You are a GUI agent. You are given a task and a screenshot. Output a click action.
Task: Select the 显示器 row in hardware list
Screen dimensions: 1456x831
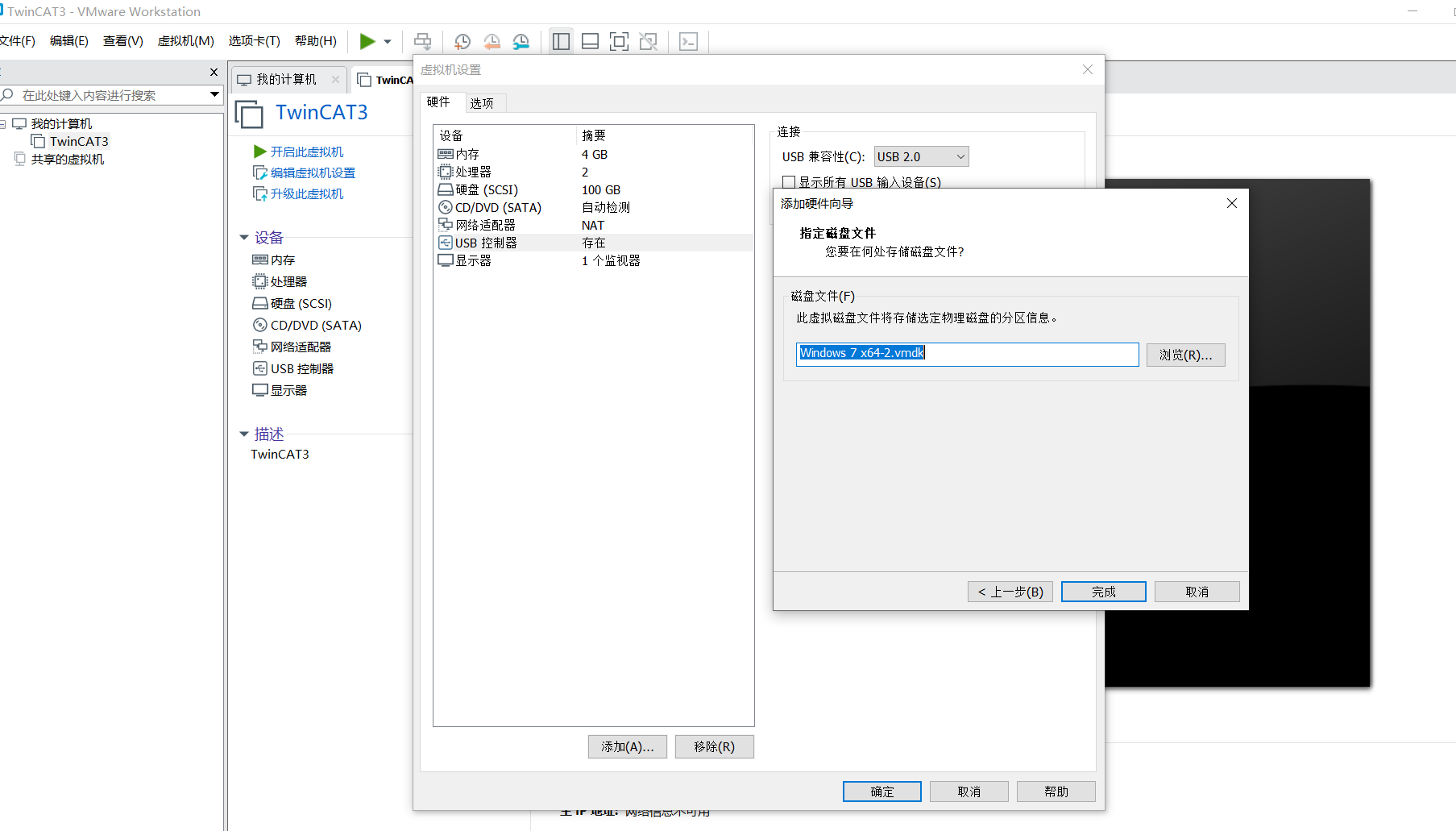click(x=594, y=260)
